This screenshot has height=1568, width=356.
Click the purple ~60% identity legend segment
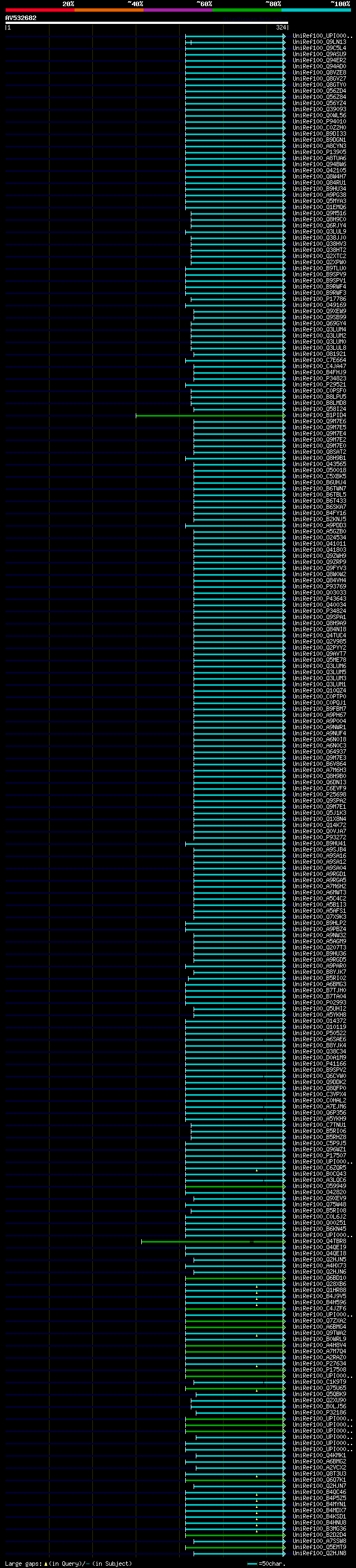click(177, 10)
